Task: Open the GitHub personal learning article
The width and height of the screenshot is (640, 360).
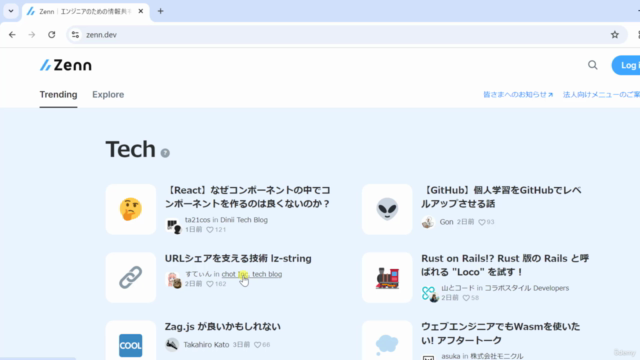Action: click(502, 197)
